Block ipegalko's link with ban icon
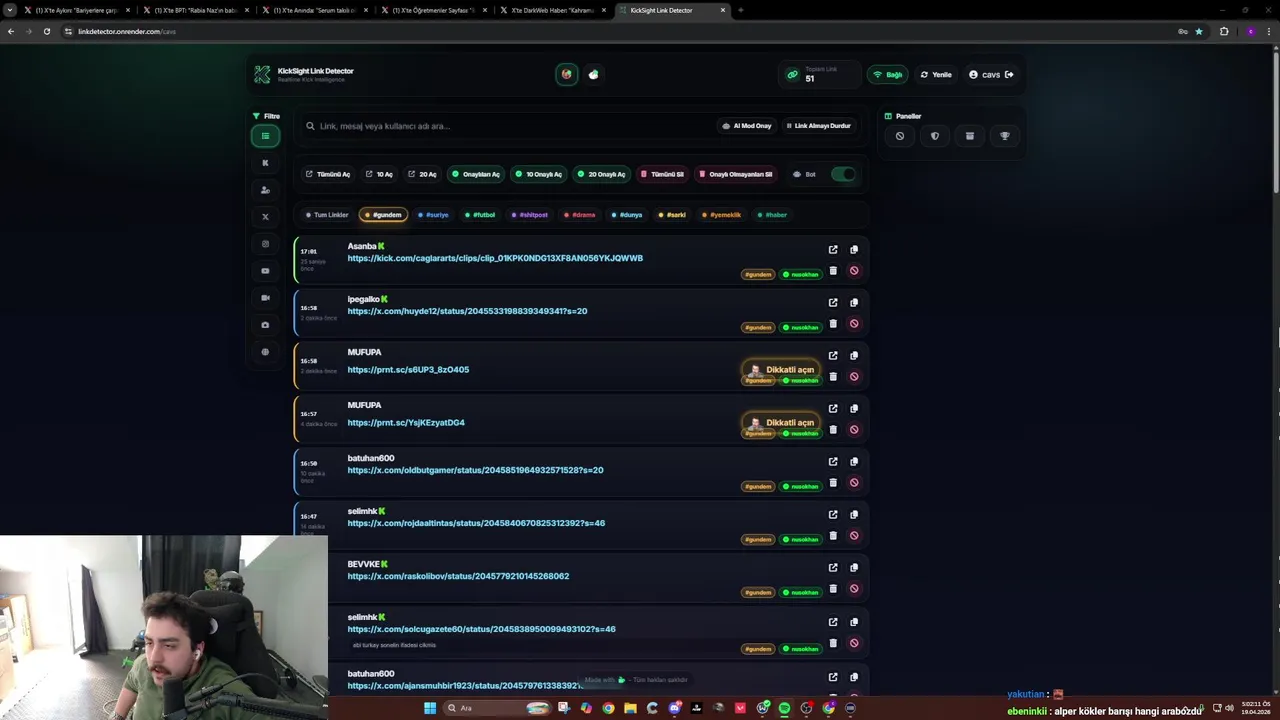1280x720 pixels. [854, 324]
